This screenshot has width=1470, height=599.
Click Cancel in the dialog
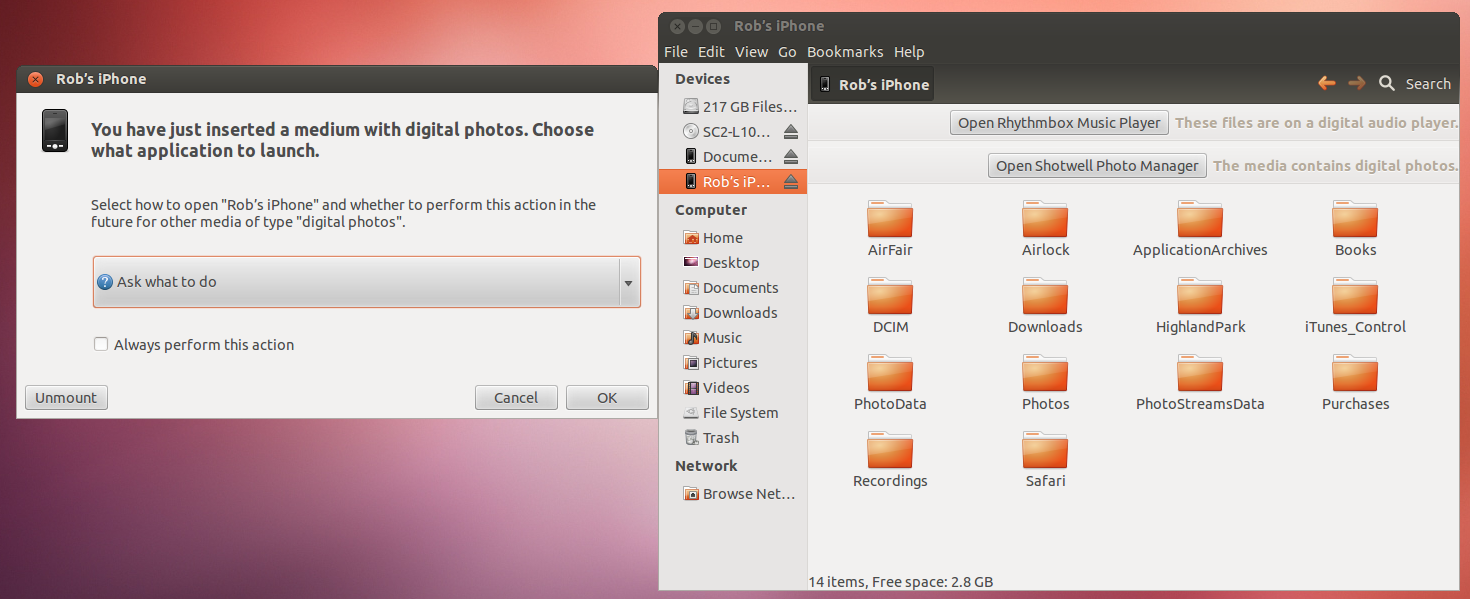coord(516,397)
